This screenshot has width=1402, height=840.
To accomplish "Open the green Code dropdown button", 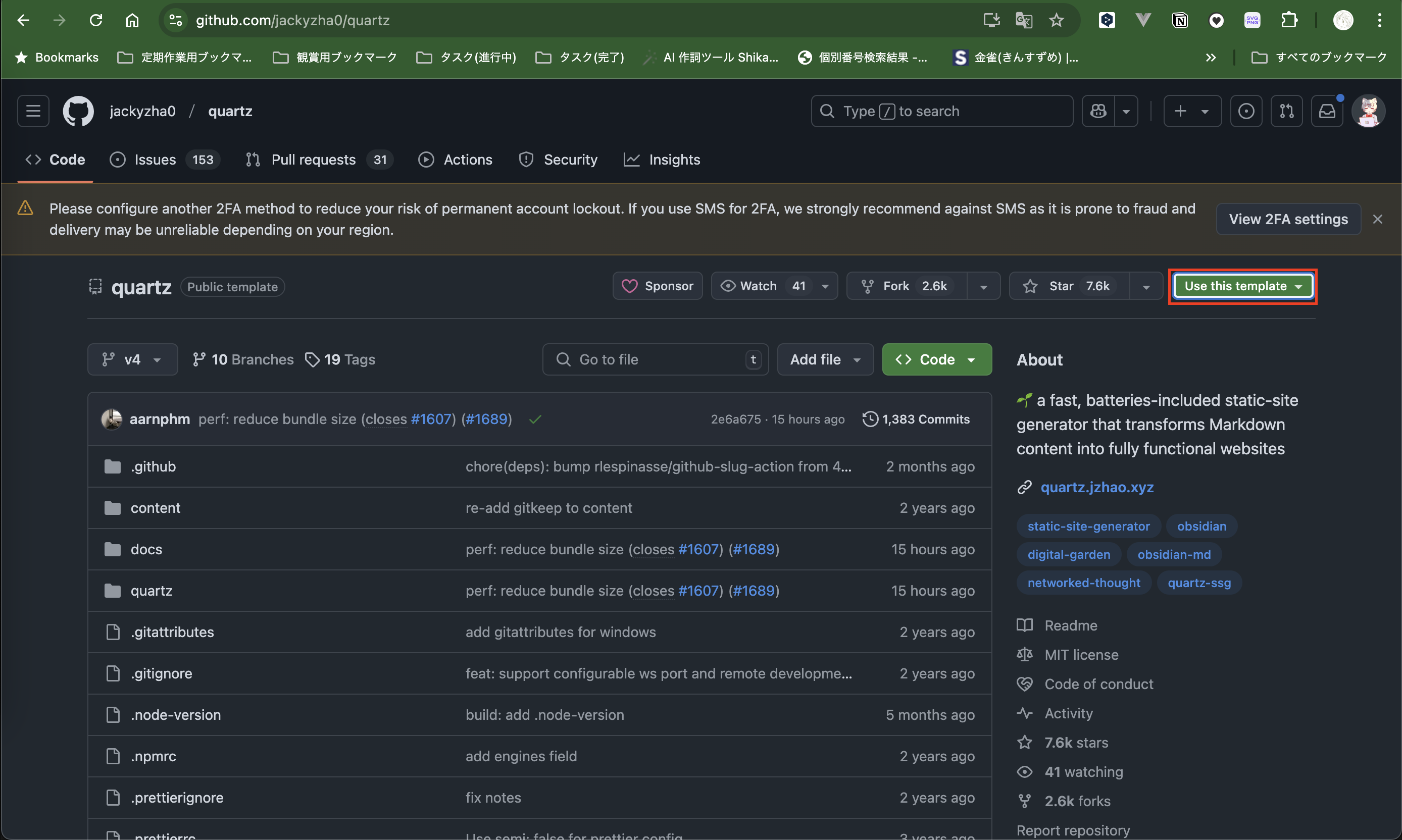I will [936, 359].
